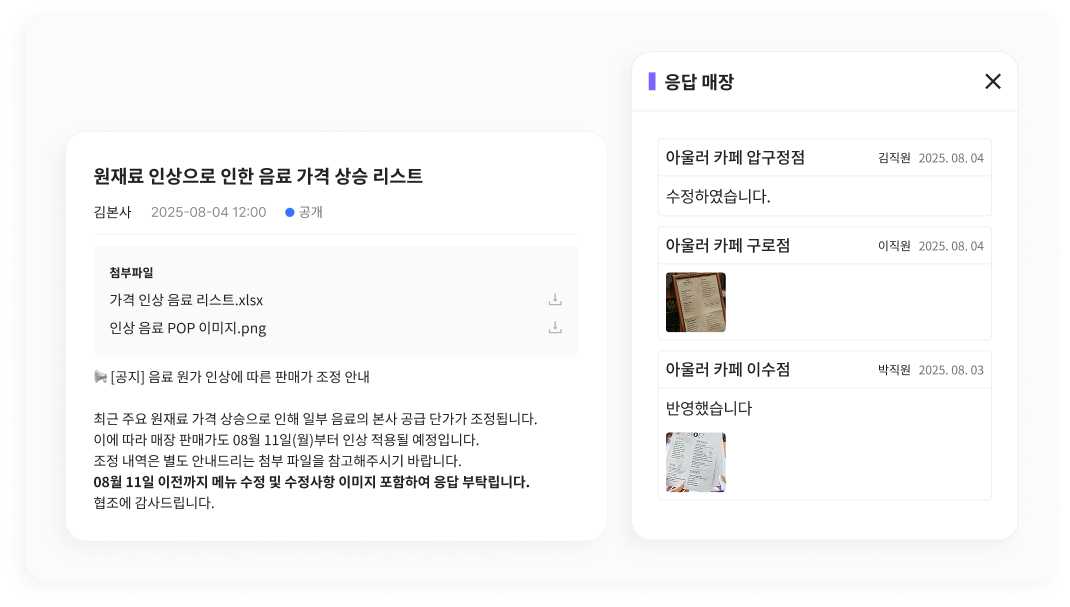This screenshot has height=607, width=1070.
Task: Click the notice title 원재료 인상으로 인한 음료 가격 상승 리스트
Action: [x=258, y=176]
